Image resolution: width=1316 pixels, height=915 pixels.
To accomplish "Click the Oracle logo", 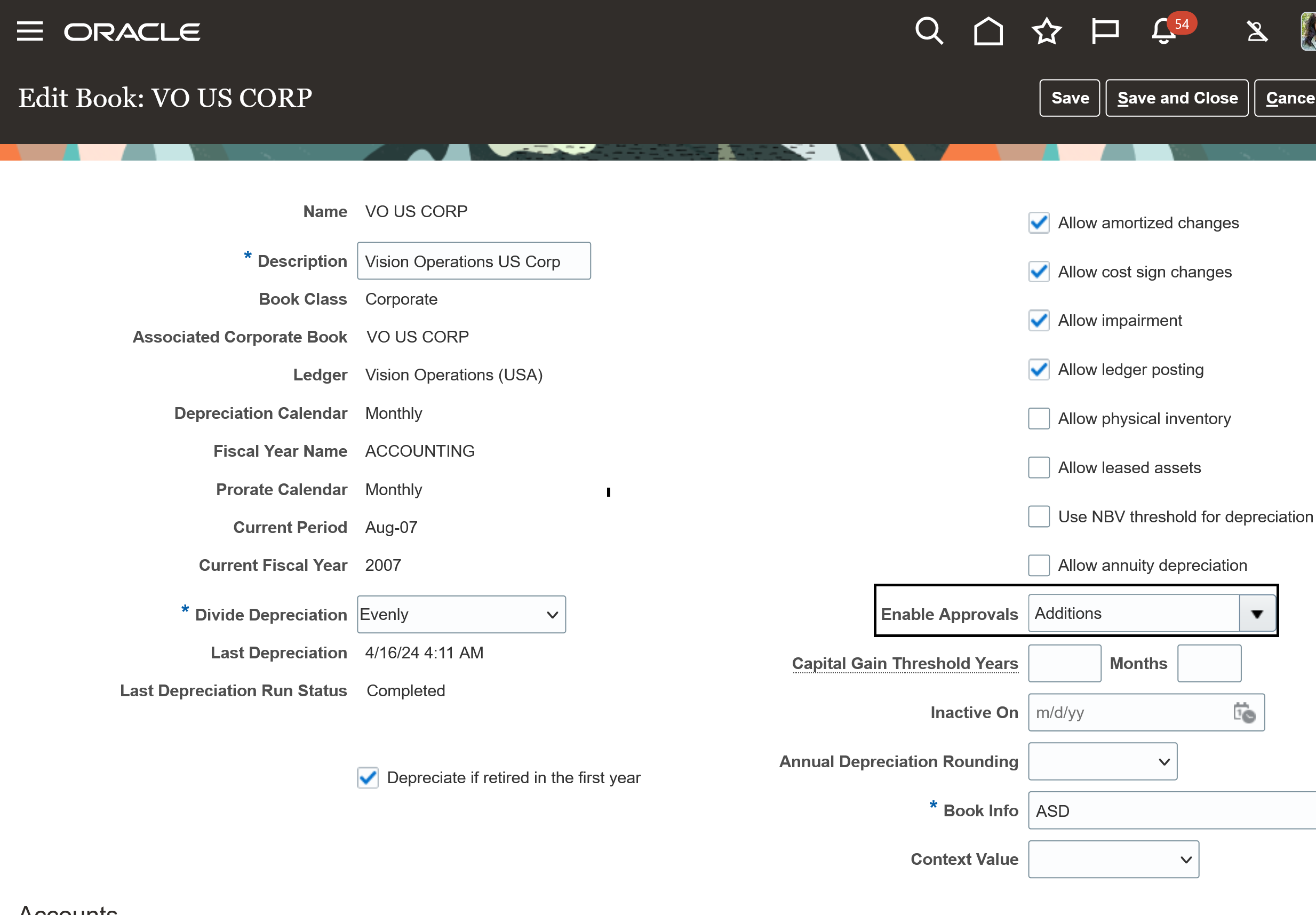I will pos(132,32).
